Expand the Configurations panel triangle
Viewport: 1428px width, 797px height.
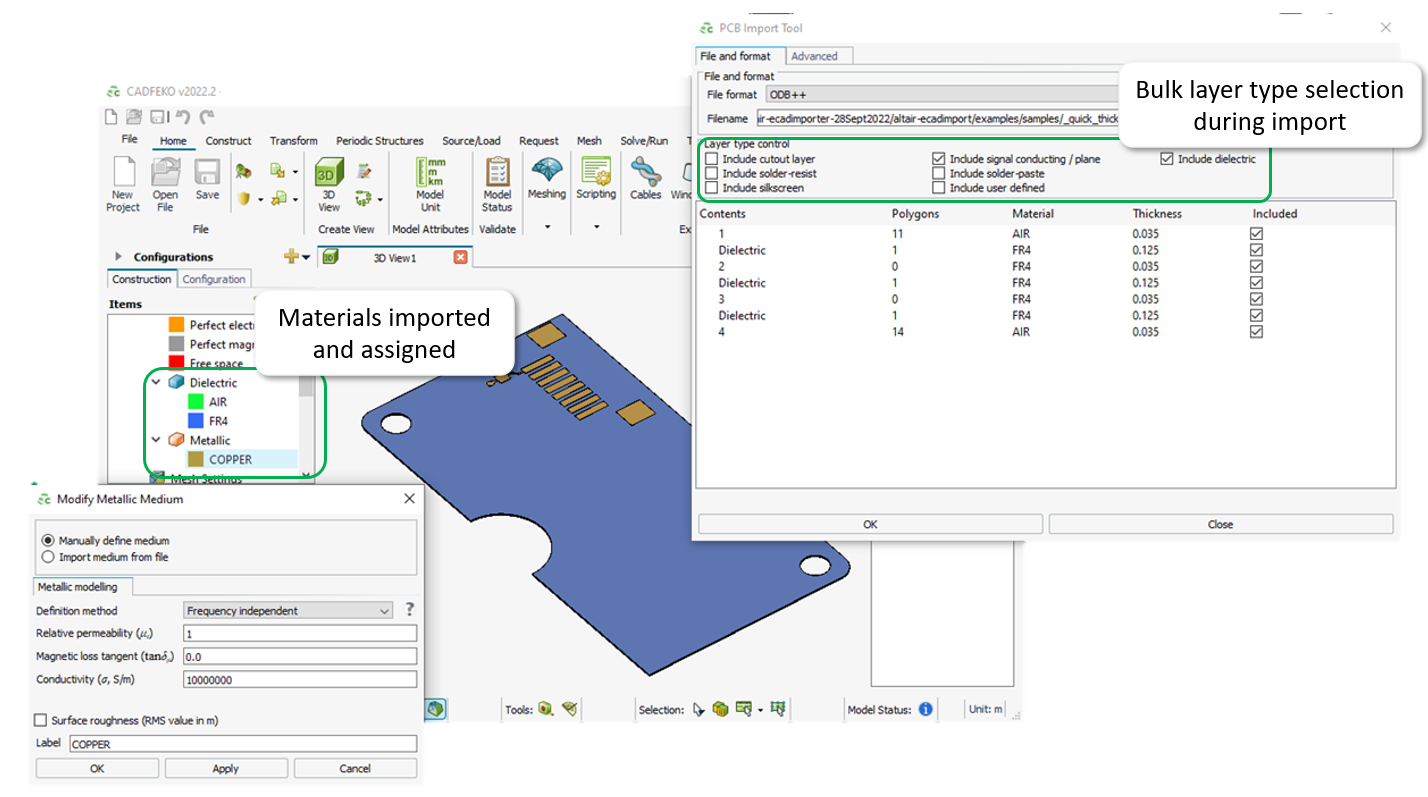(120, 257)
